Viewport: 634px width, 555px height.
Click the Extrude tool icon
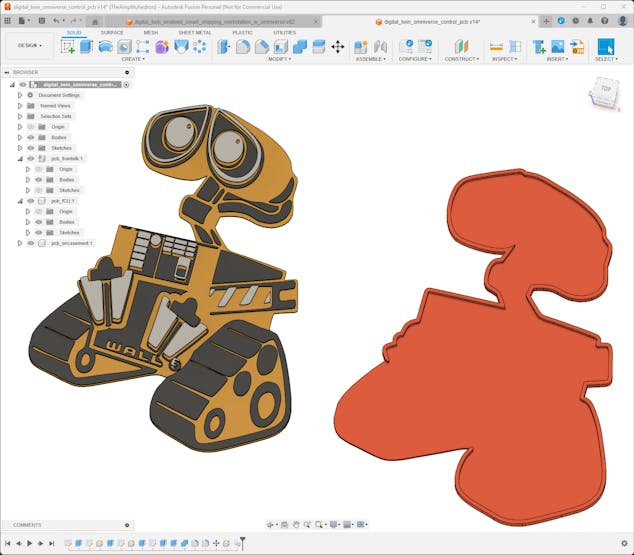tap(86, 46)
